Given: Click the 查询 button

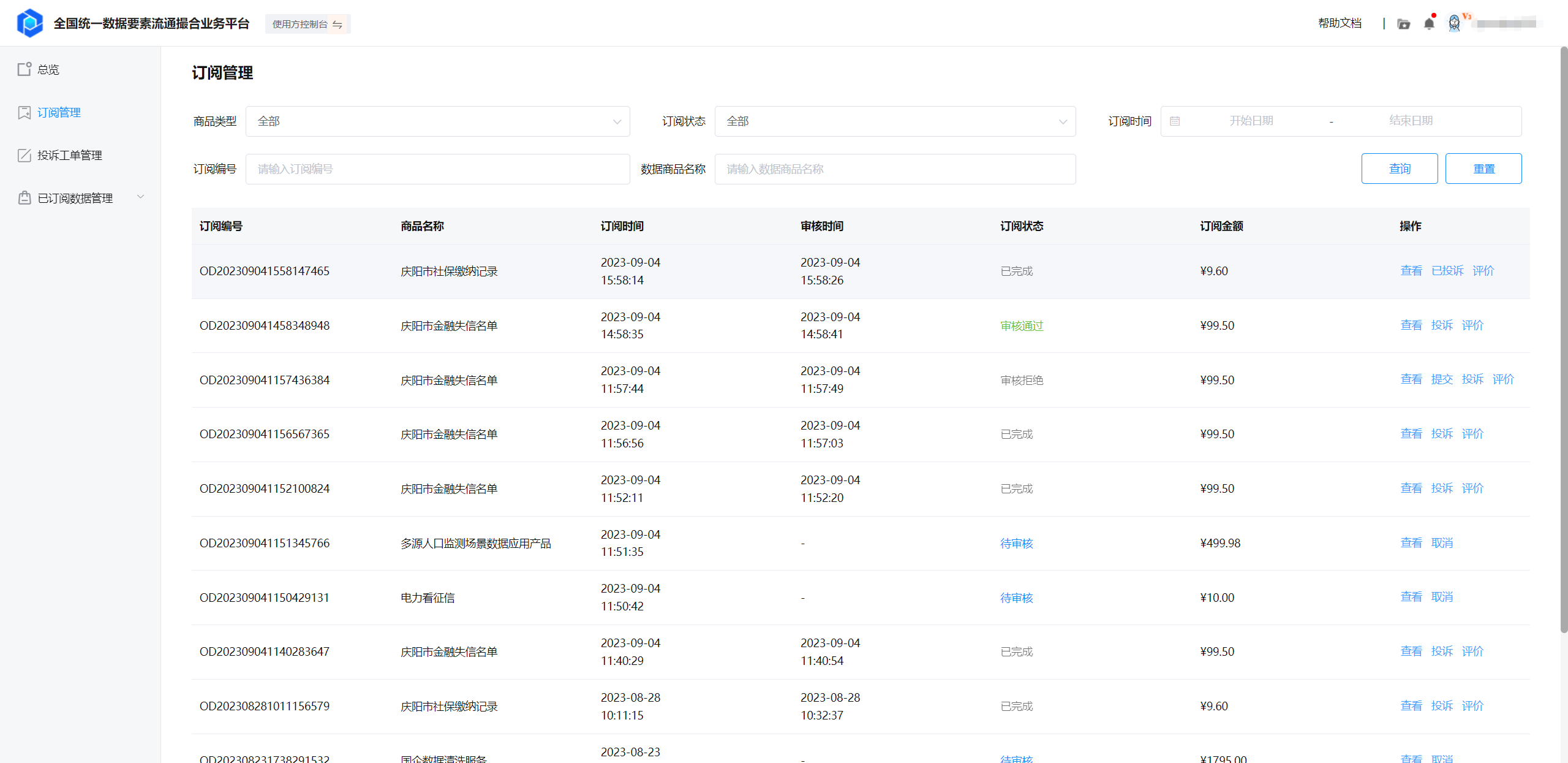Looking at the screenshot, I should click(1400, 169).
